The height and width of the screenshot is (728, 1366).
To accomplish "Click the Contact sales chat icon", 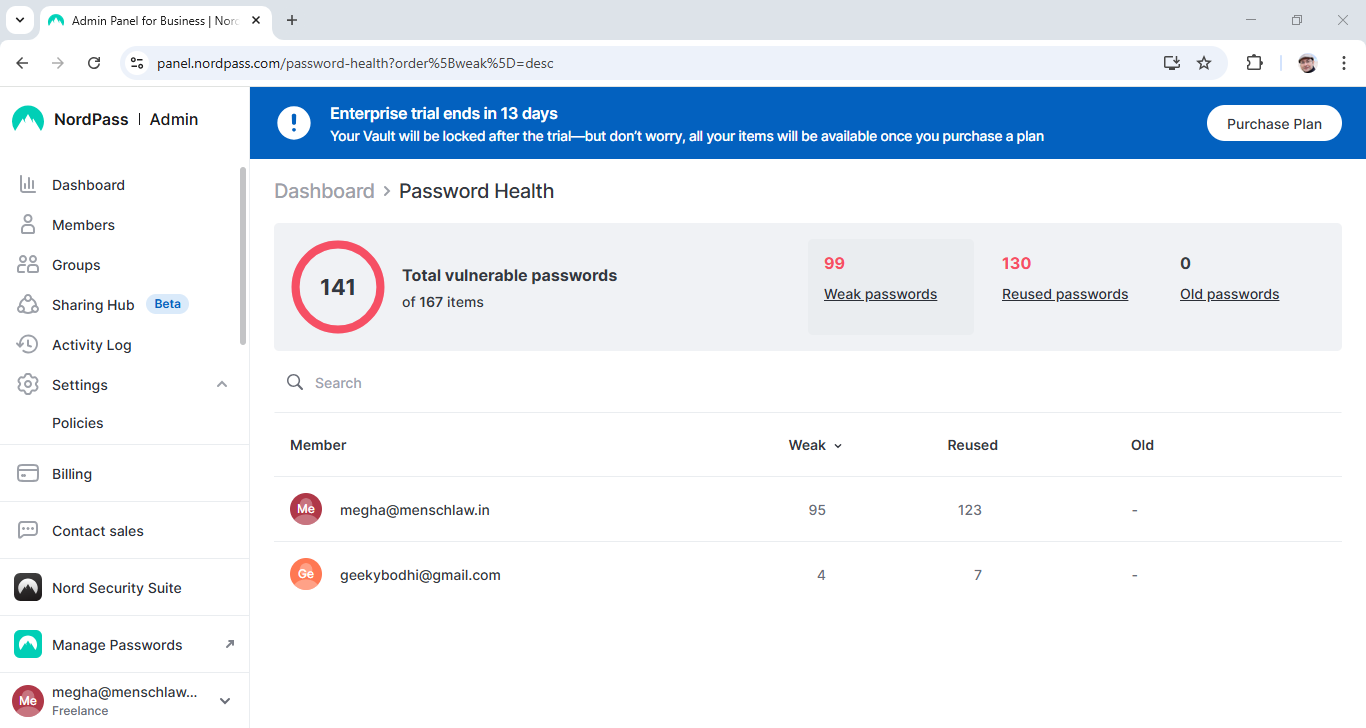I will click(28, 531).
